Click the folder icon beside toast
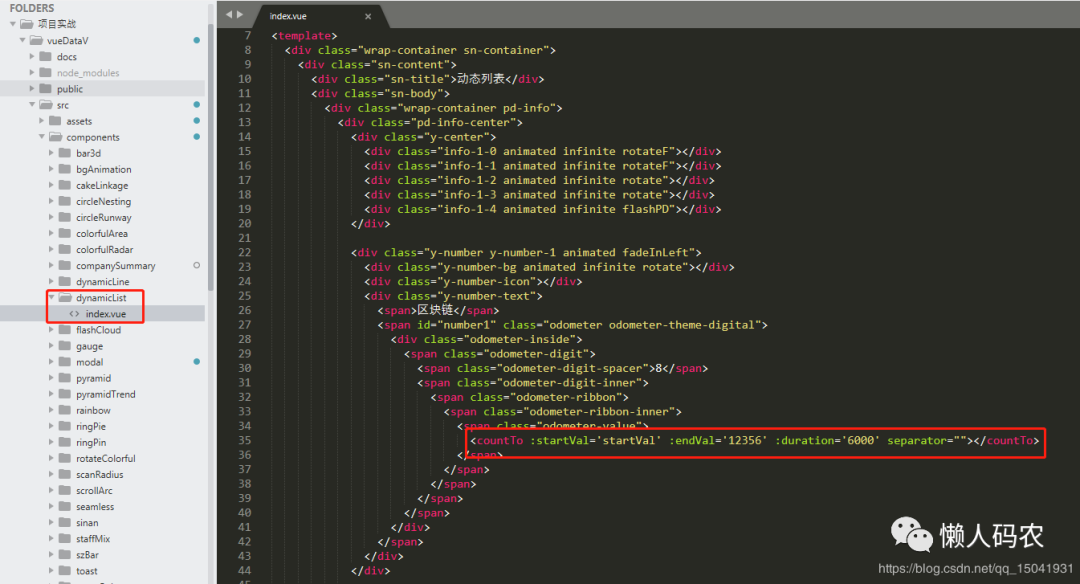The width and height of the screenshot is (1080, 584). click(x=65, y=571)
